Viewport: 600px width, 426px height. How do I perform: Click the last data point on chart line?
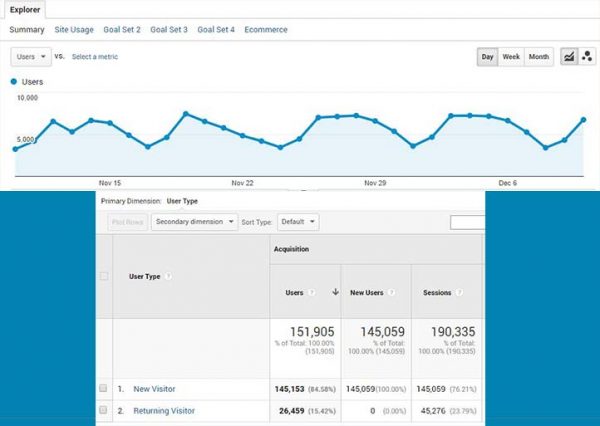583,120
